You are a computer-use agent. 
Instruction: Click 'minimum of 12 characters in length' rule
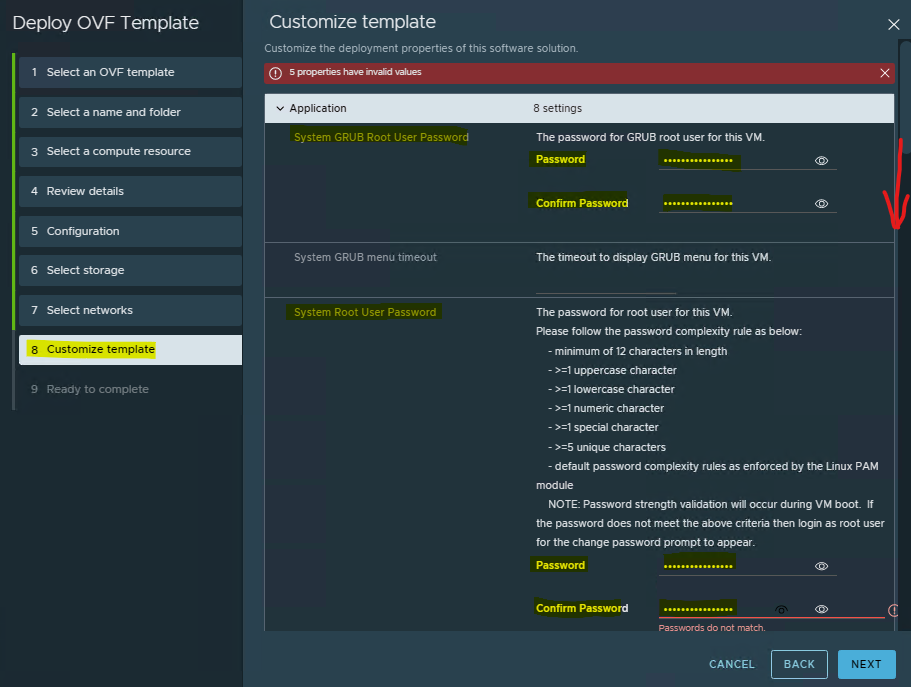(640, 351)
